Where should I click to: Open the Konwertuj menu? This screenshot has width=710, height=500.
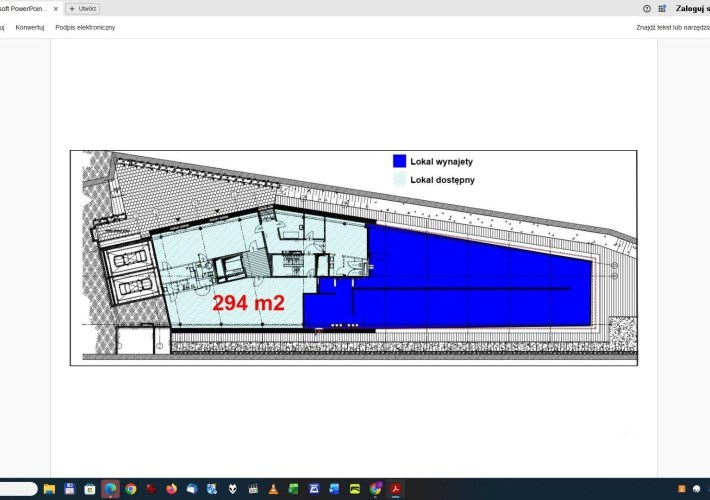30,27
